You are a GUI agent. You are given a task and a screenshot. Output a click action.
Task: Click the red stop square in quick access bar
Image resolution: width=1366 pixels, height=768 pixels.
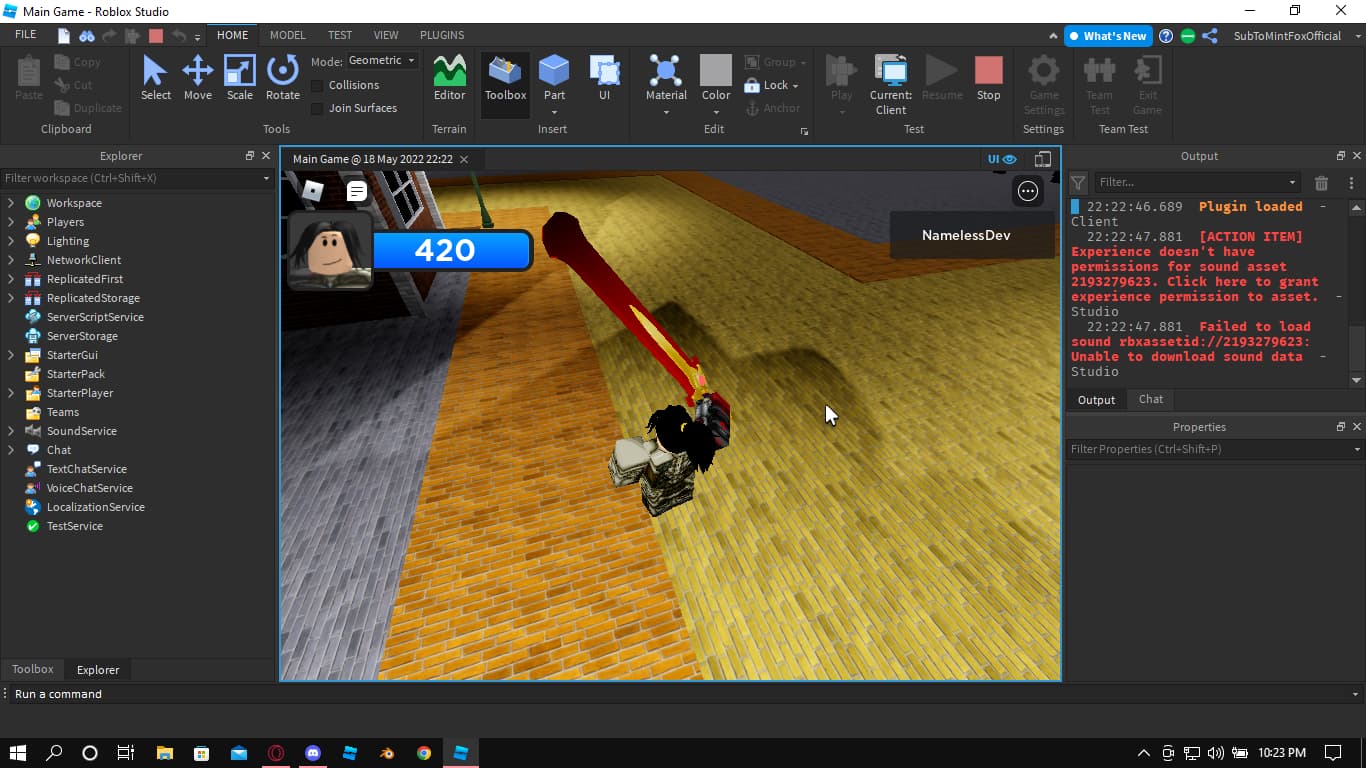pyautogui.click(x=155, y=35)
